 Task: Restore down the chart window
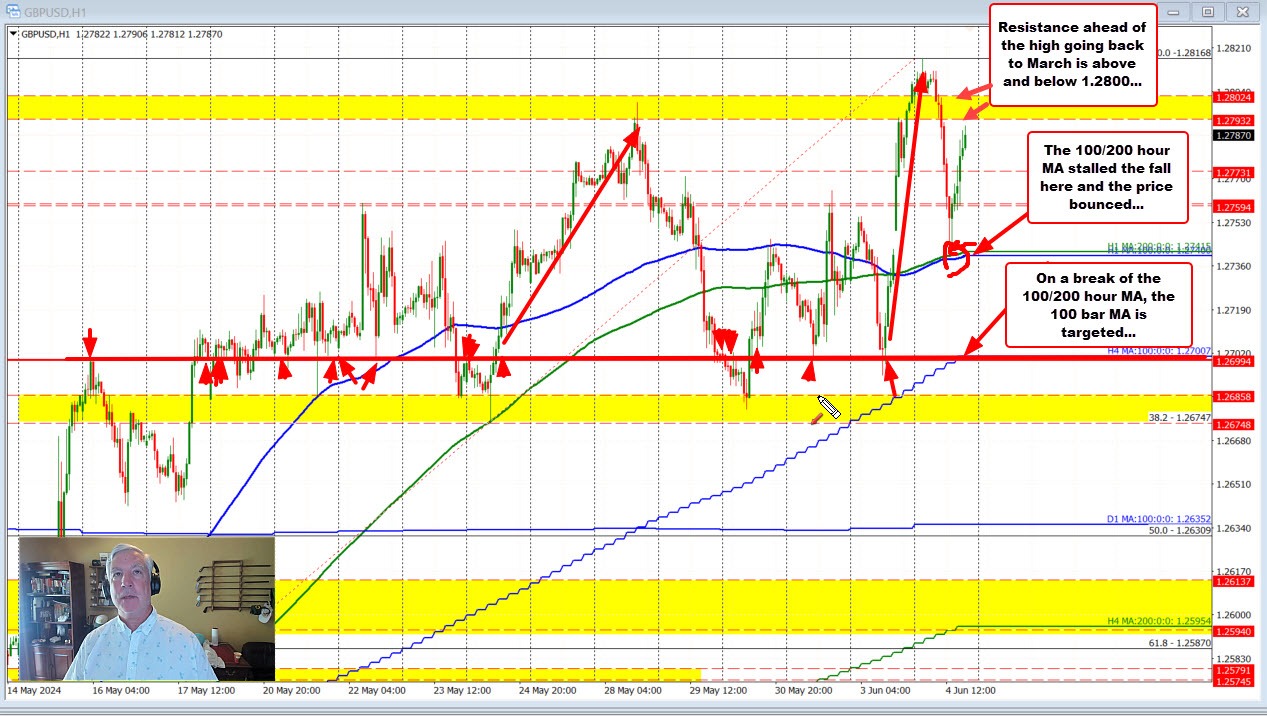coord(1210,10)
